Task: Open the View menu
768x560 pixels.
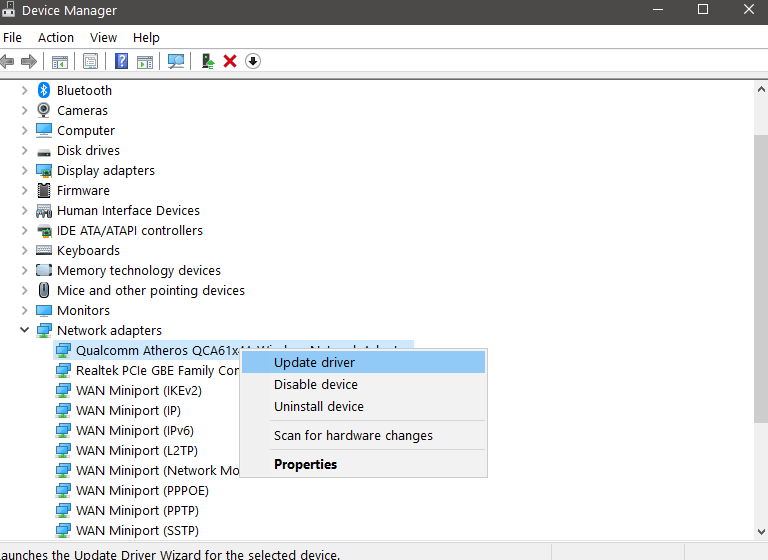Action: point(103,37)
